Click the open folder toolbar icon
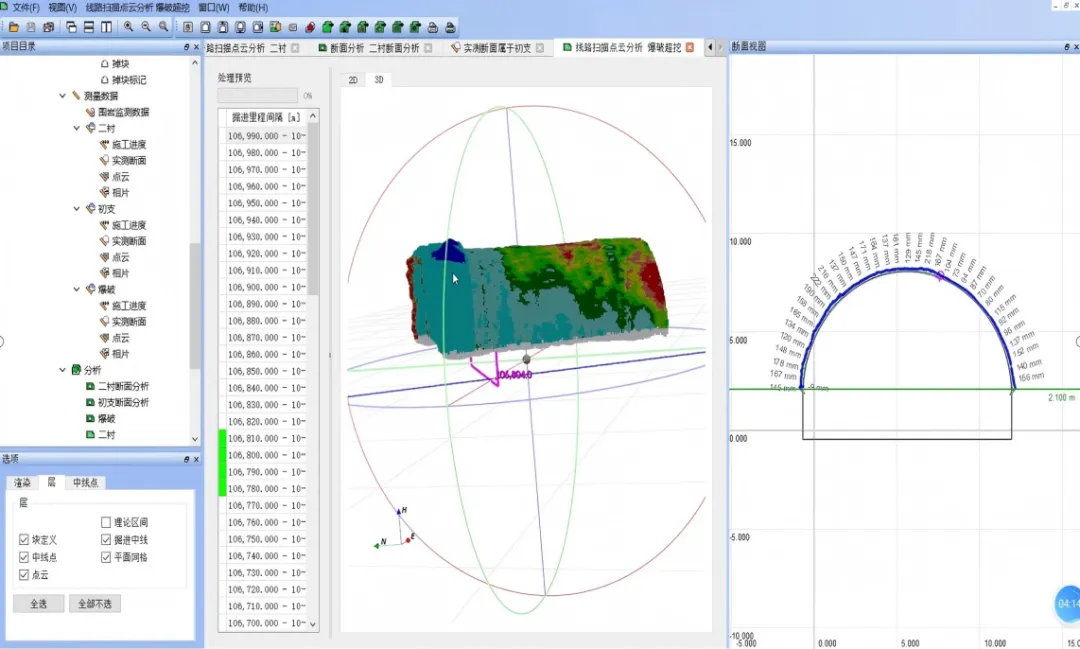 14,27
